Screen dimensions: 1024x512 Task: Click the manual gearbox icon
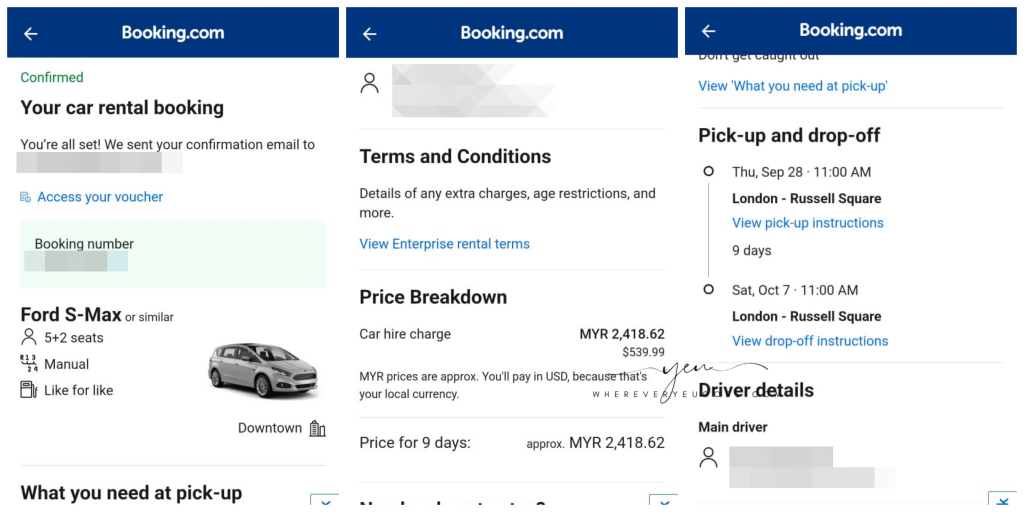(29, 363)
